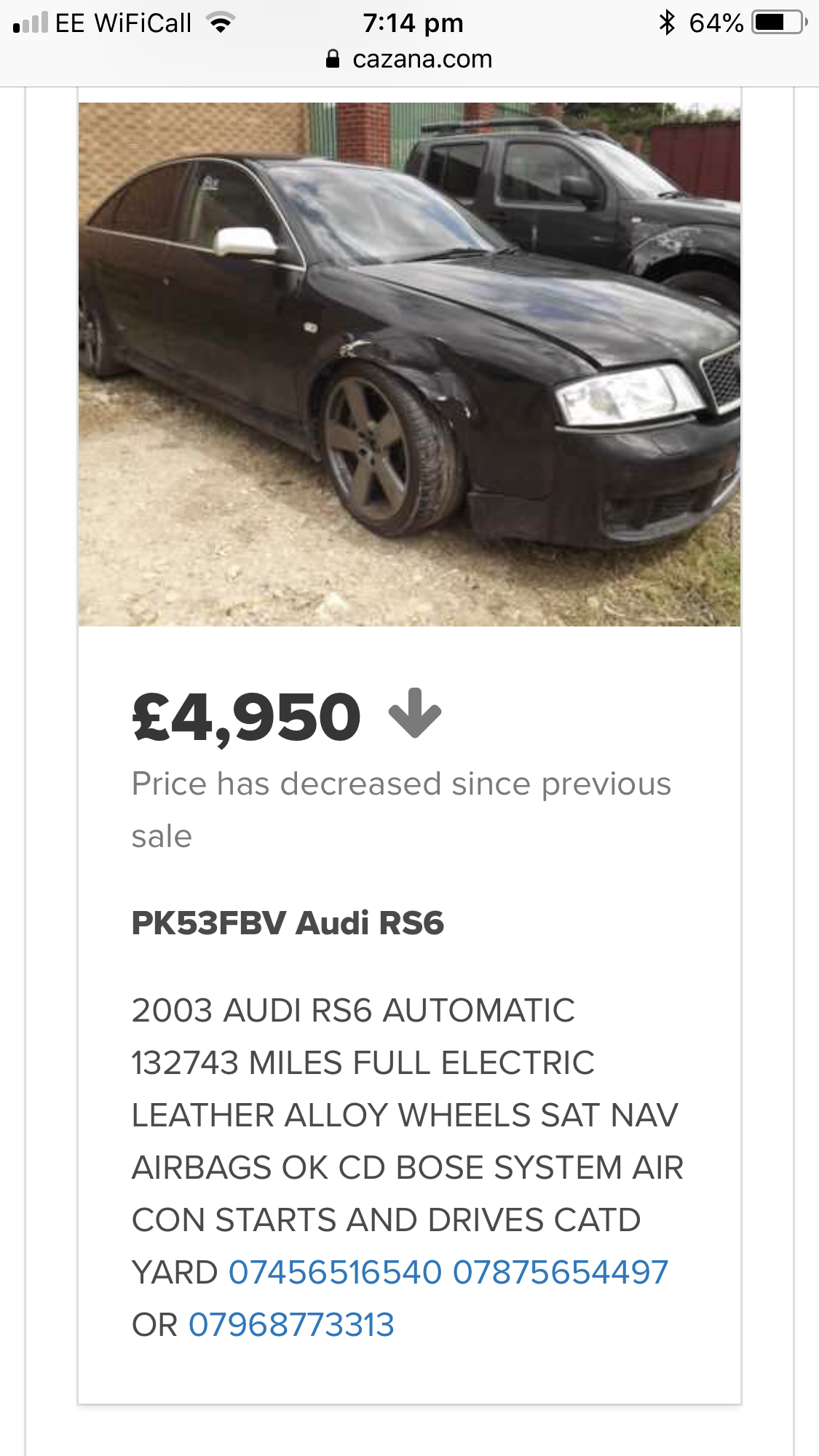Viewport: 819px width, 1456px height.
Task: Tap the £4,950 price figure
Action: [246, 717]
